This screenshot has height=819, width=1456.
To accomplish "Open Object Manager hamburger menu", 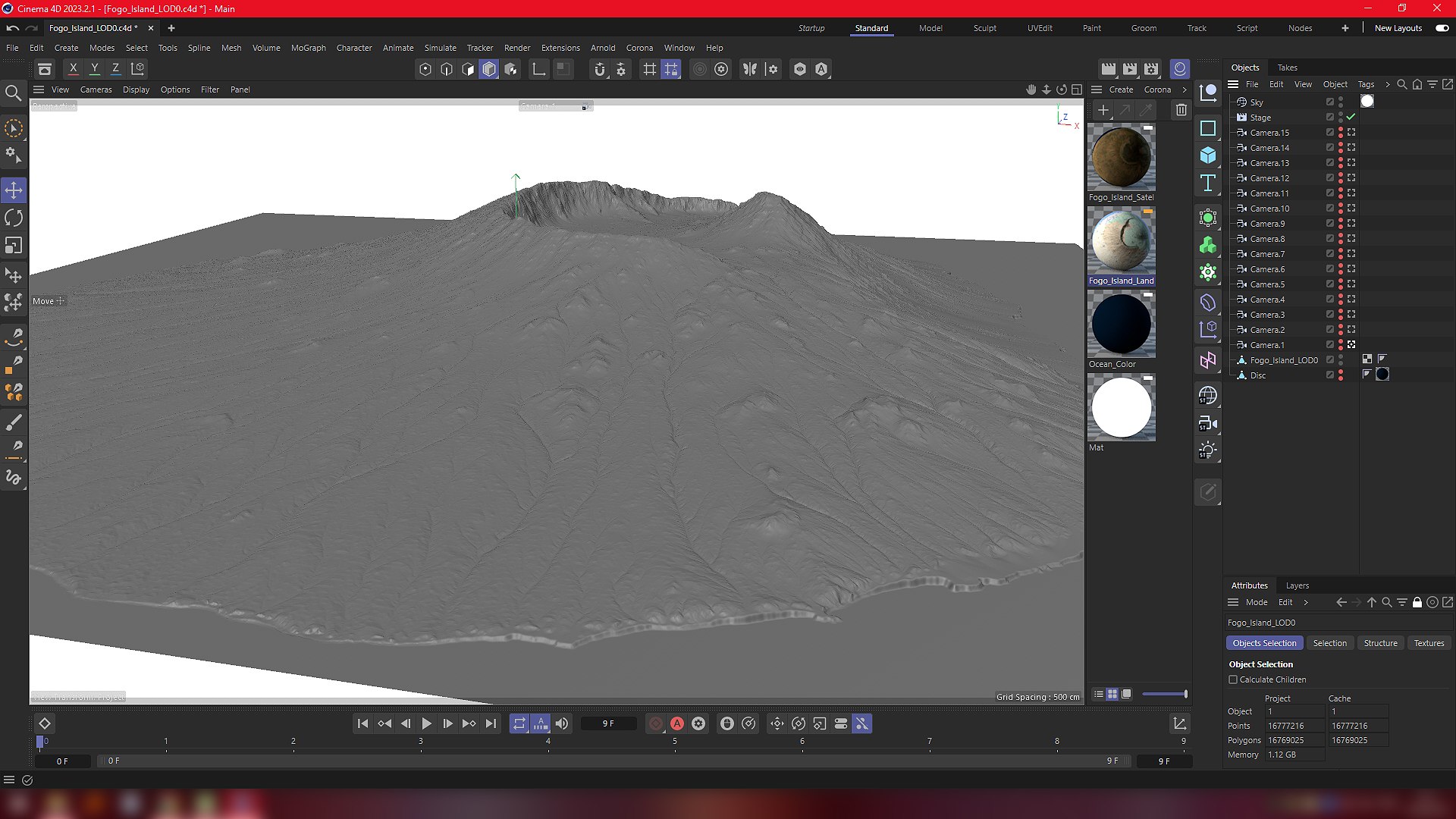I will pyautogui.click(x=1233, y=84).
